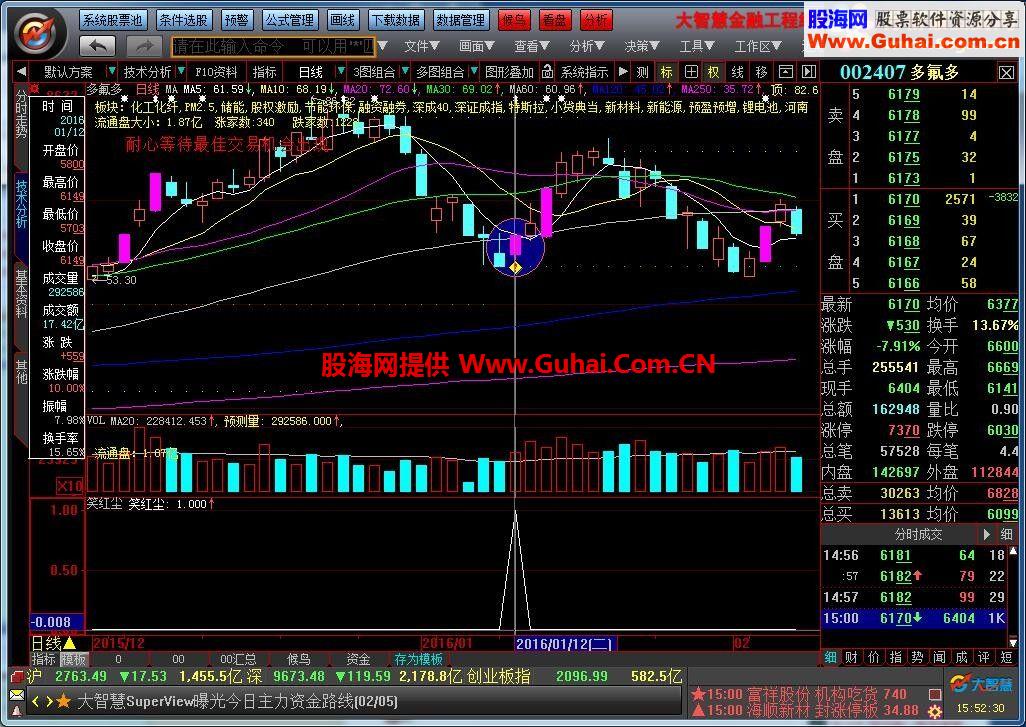Click the 大智慧 logo at bottom right

pos(980,685)
